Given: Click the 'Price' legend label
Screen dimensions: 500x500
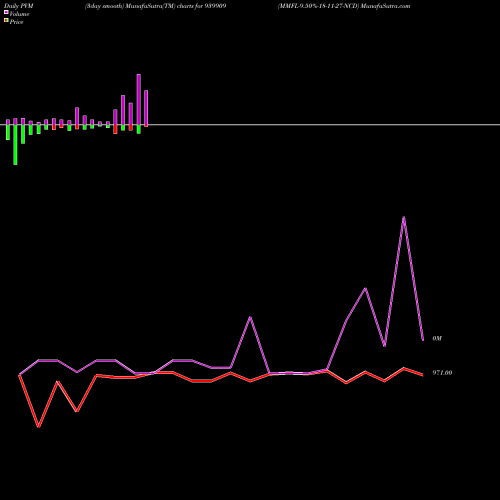Looking at the screenshot, I should click(16, 22).
